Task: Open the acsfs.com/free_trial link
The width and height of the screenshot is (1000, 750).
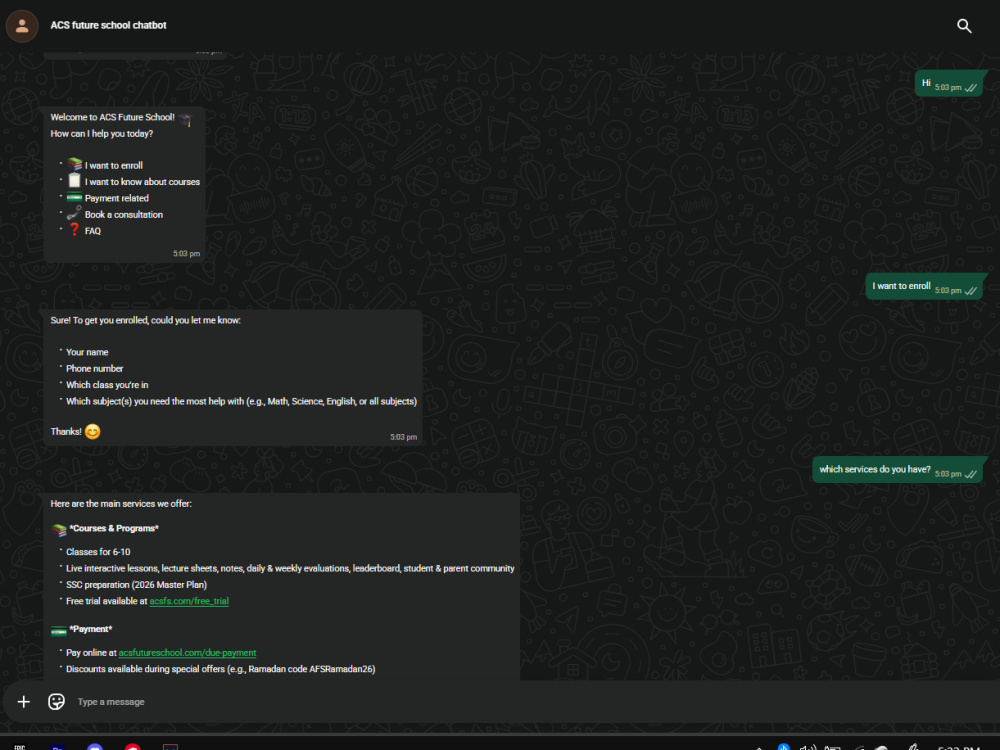Action: tap(189, 601)
